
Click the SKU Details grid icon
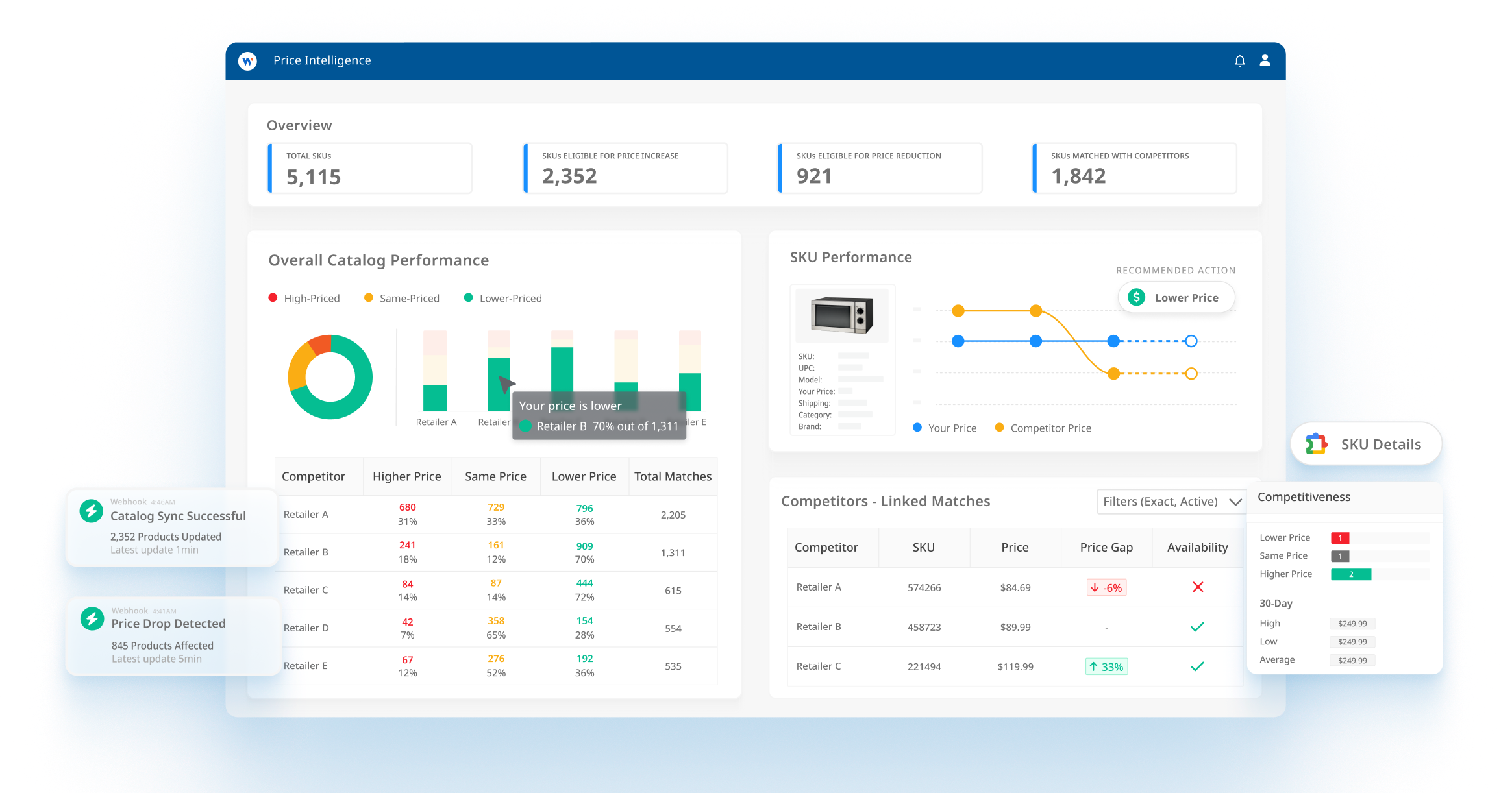pyautogui.click(x=1317, y=444)
